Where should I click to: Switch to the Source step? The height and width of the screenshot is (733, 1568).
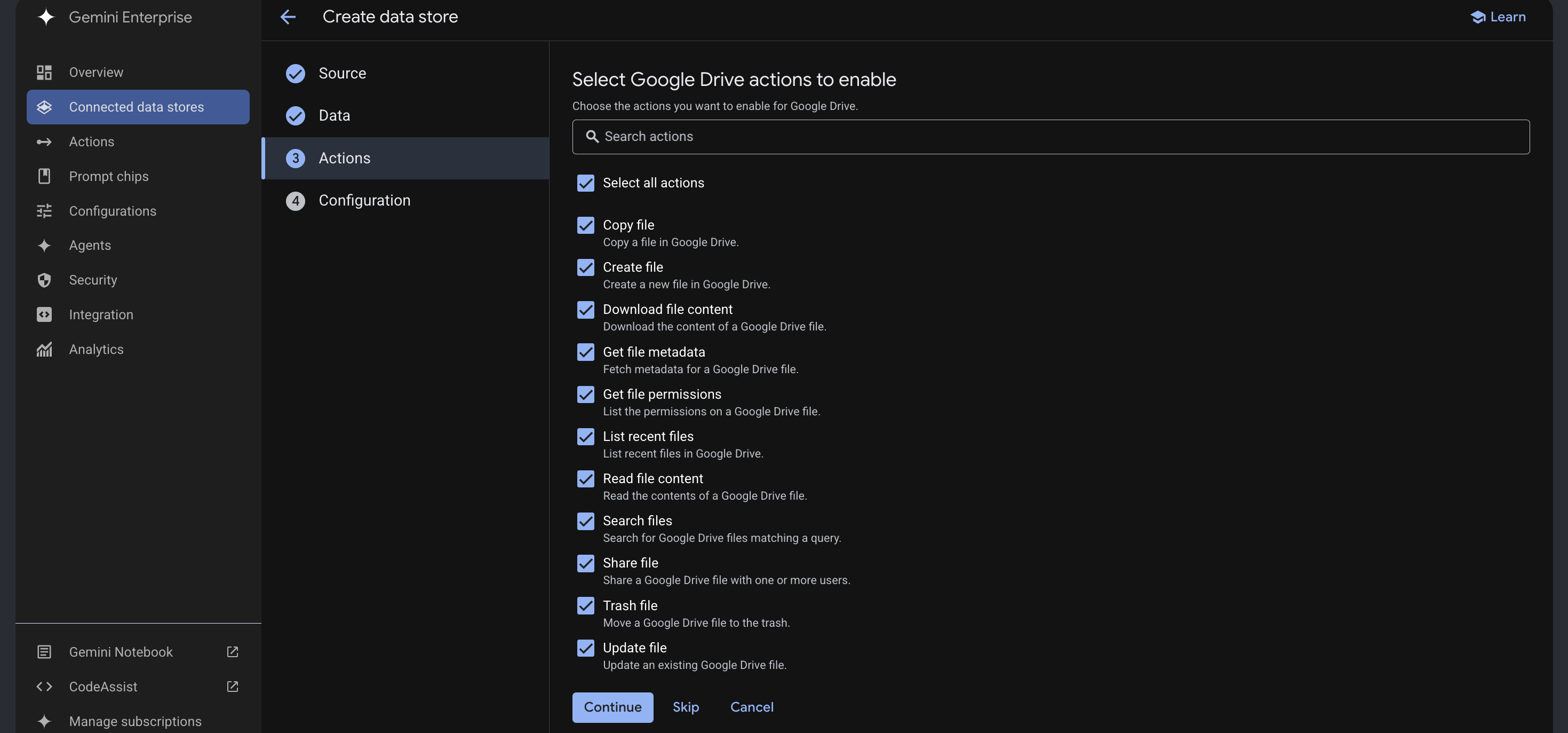tap(405, 74)
